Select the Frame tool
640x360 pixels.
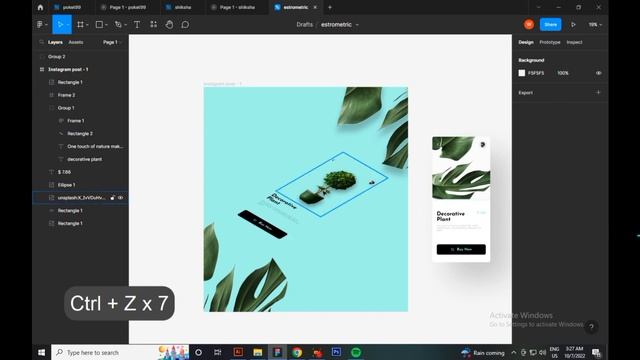pos(80,24)
